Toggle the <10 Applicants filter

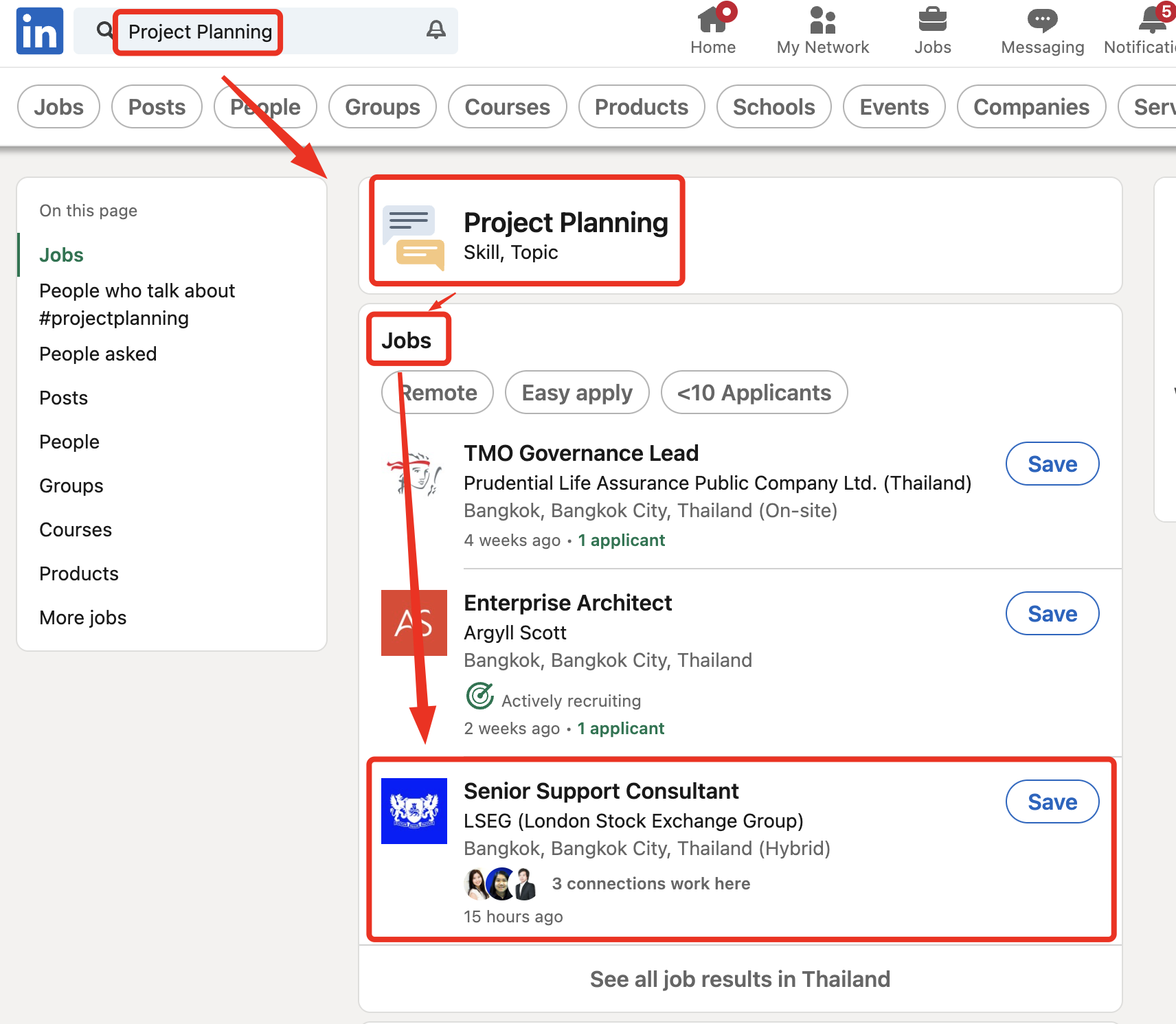coord(754,392)
